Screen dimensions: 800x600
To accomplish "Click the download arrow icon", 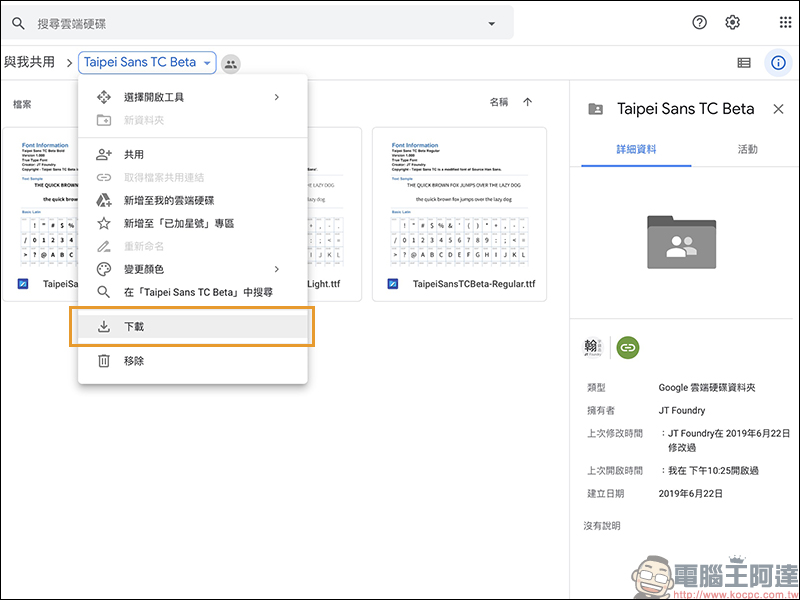I will tap(104, 327).
